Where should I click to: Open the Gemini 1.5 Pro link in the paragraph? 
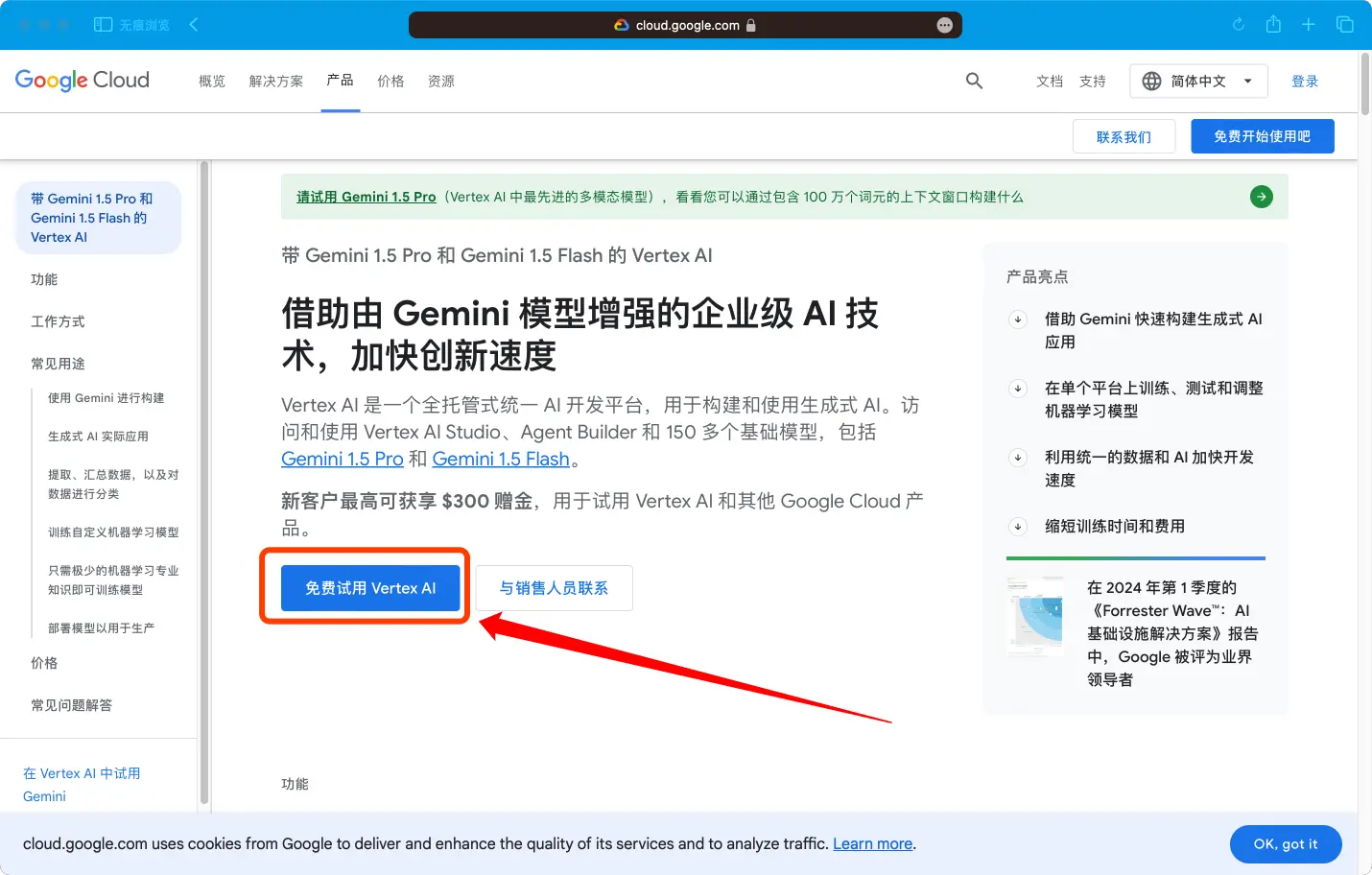(343, 459)
